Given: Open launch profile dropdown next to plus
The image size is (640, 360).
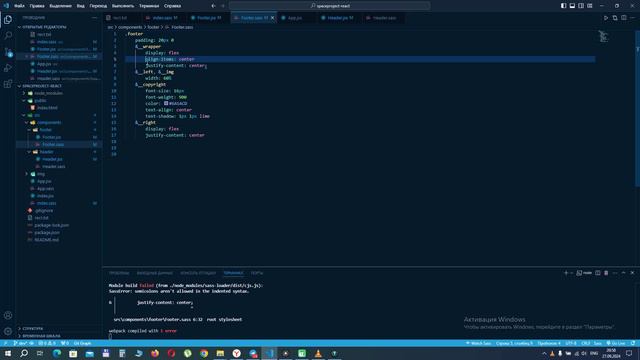Looking at the screenshot, I should click(x=572, y=273).
